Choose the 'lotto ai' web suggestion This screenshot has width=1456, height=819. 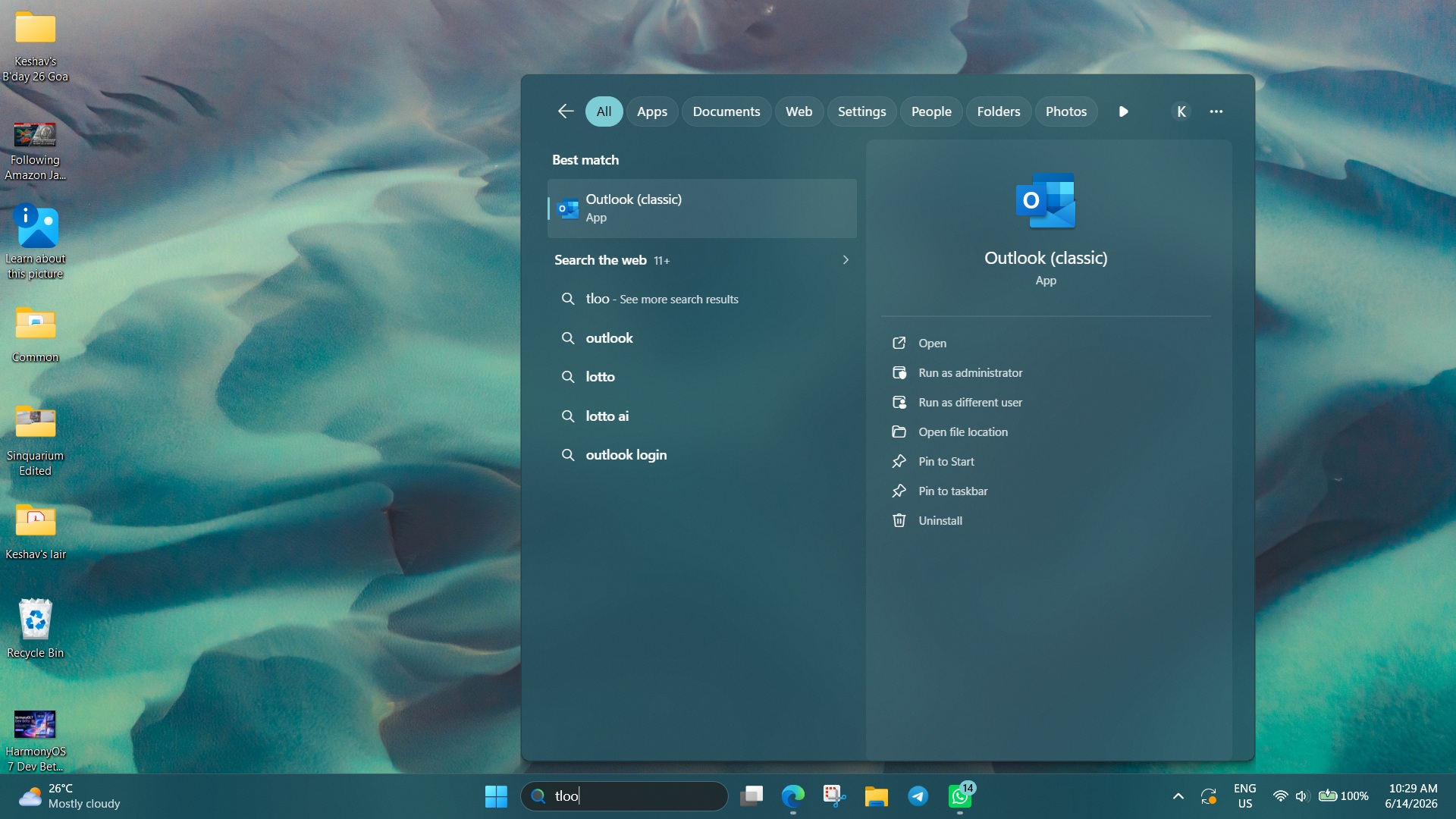coord(702,416)
